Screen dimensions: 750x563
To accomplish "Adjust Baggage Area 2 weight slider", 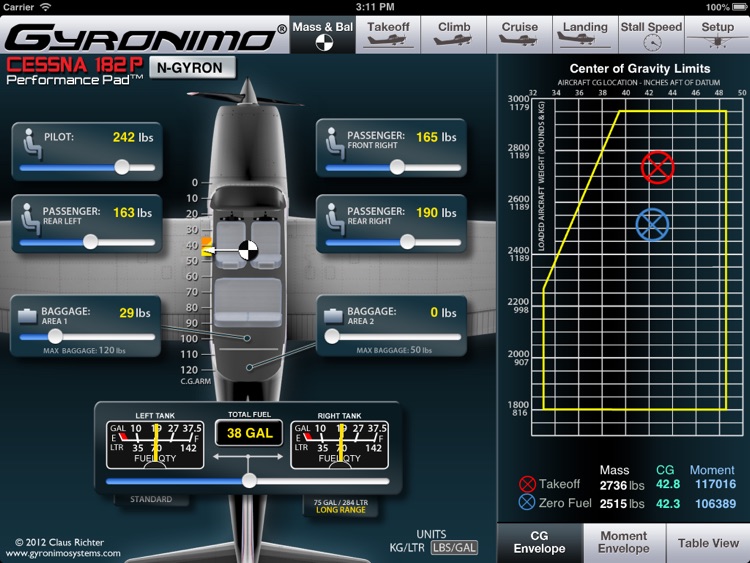I will (393, 337).
